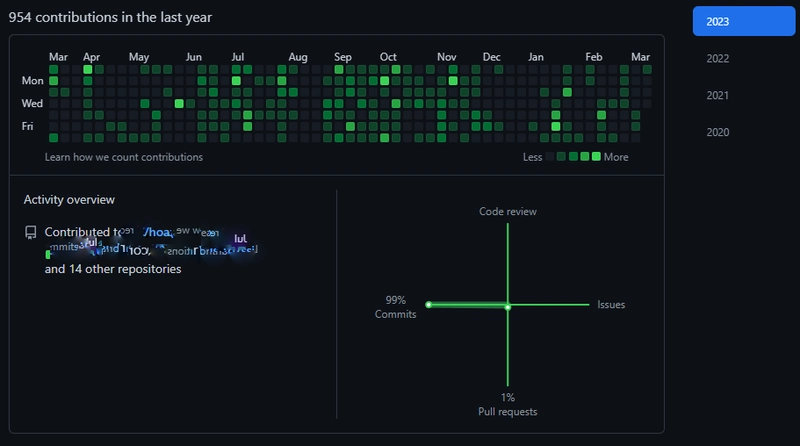This screenshot has width=800, height=446.
Task: Open Learn how we count contributions link
Action: (x=124, y=157)
